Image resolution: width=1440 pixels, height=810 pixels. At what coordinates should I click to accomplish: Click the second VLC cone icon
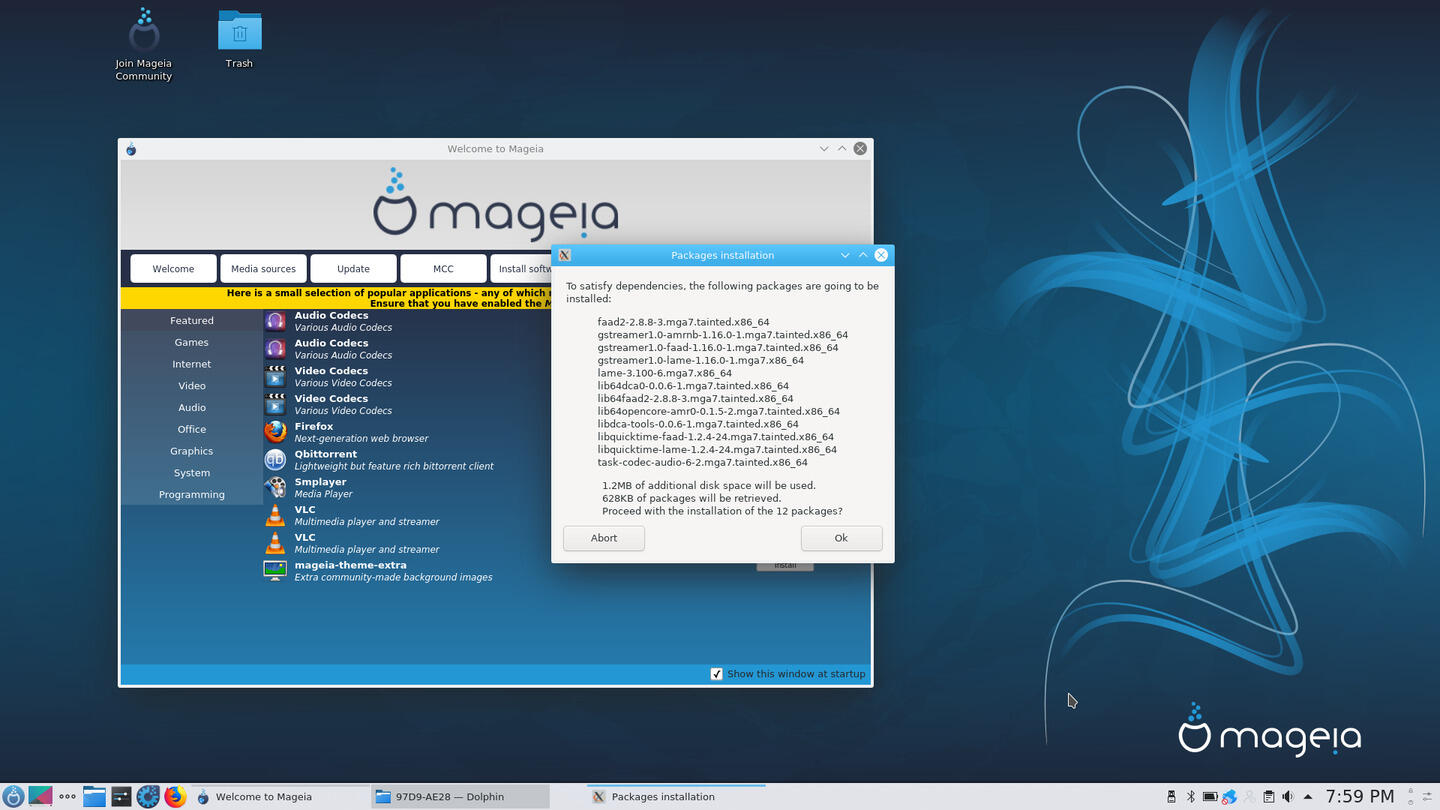pos(275,543)
